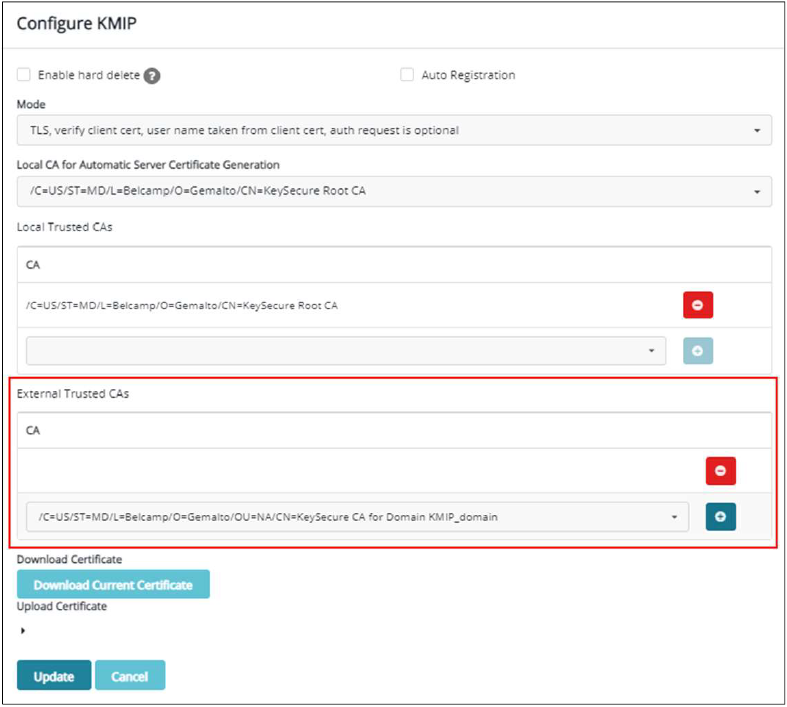Click the Local Trusted CAs label
Viewport: 787px width, 707px height.
64,227
